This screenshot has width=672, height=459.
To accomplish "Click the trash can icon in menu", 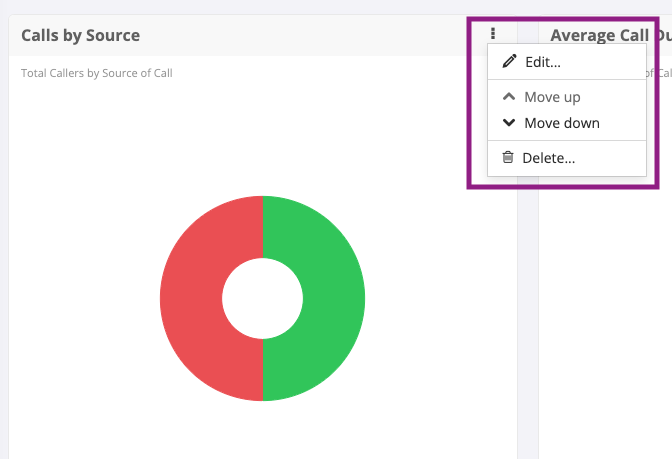I will 508,157.
